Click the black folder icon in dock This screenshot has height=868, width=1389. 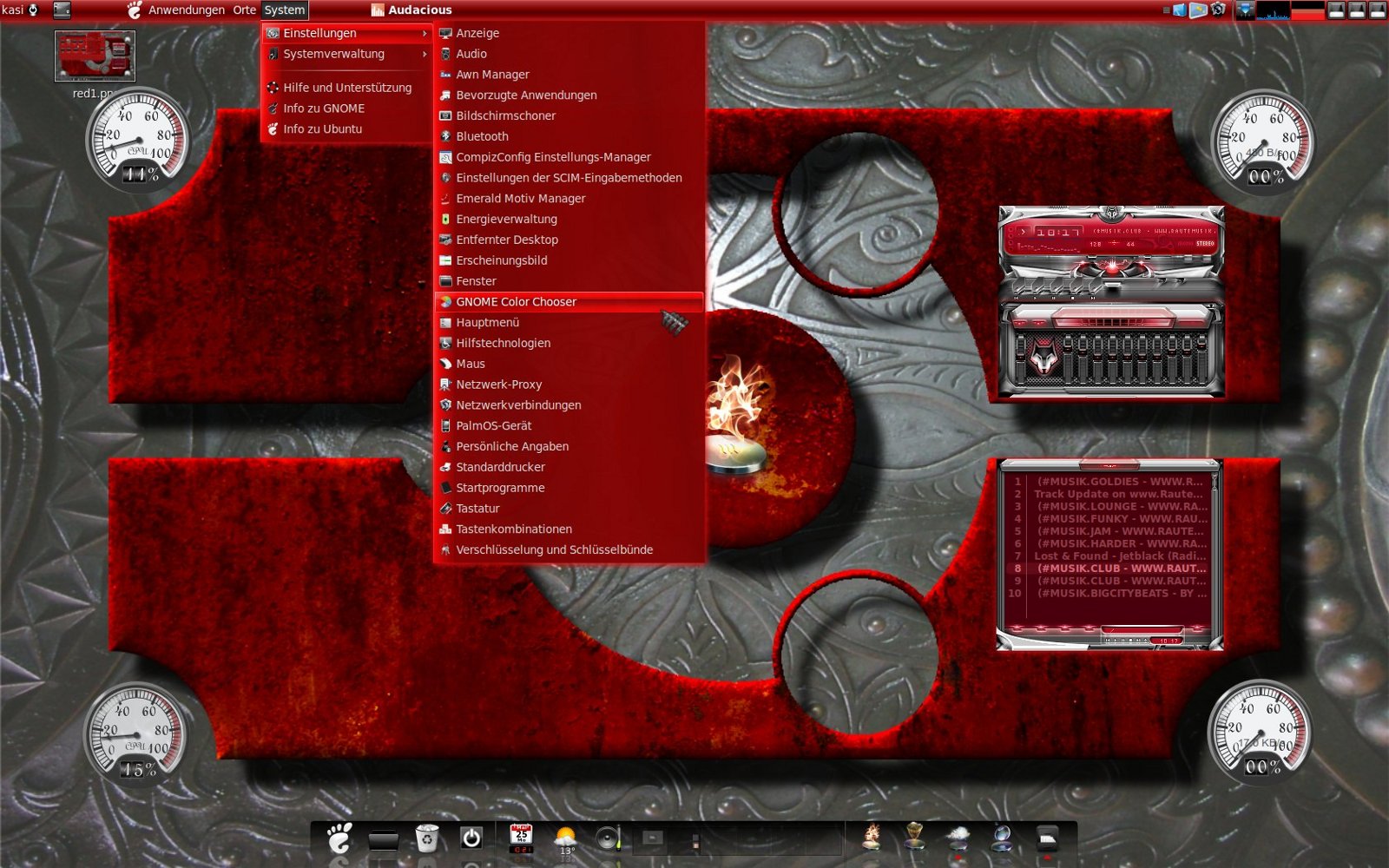(x=383, y=839)
